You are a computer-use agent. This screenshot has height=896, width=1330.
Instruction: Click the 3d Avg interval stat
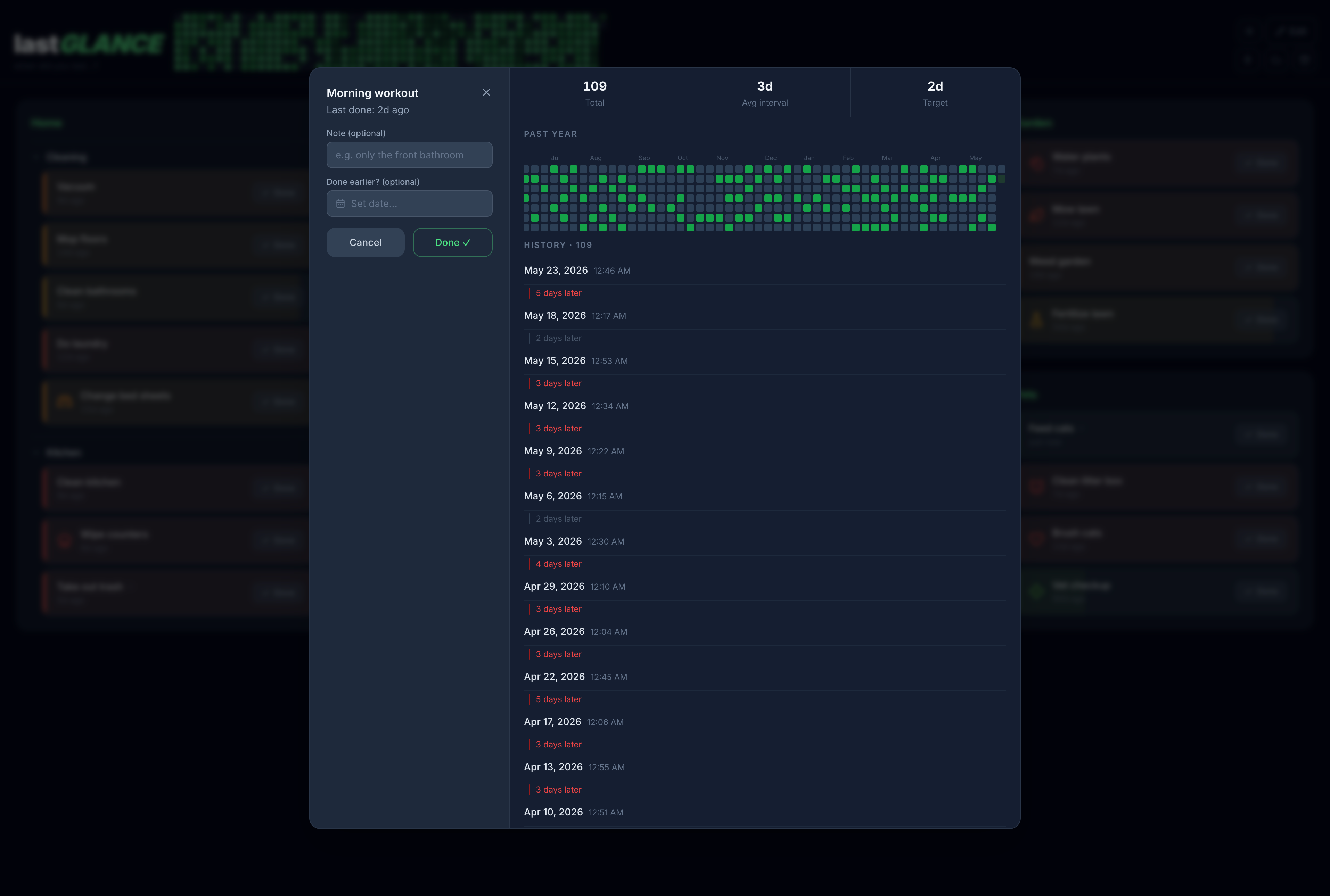(765, 93)
